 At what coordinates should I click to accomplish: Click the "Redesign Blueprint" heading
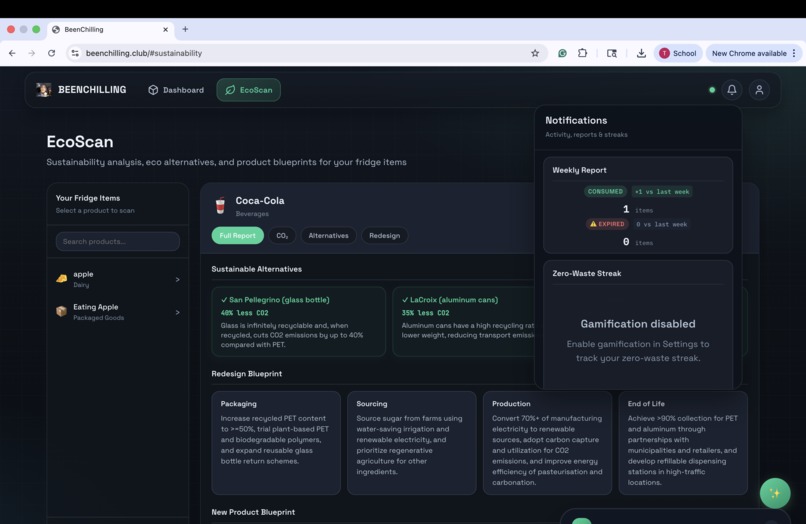tap(247, 374)
